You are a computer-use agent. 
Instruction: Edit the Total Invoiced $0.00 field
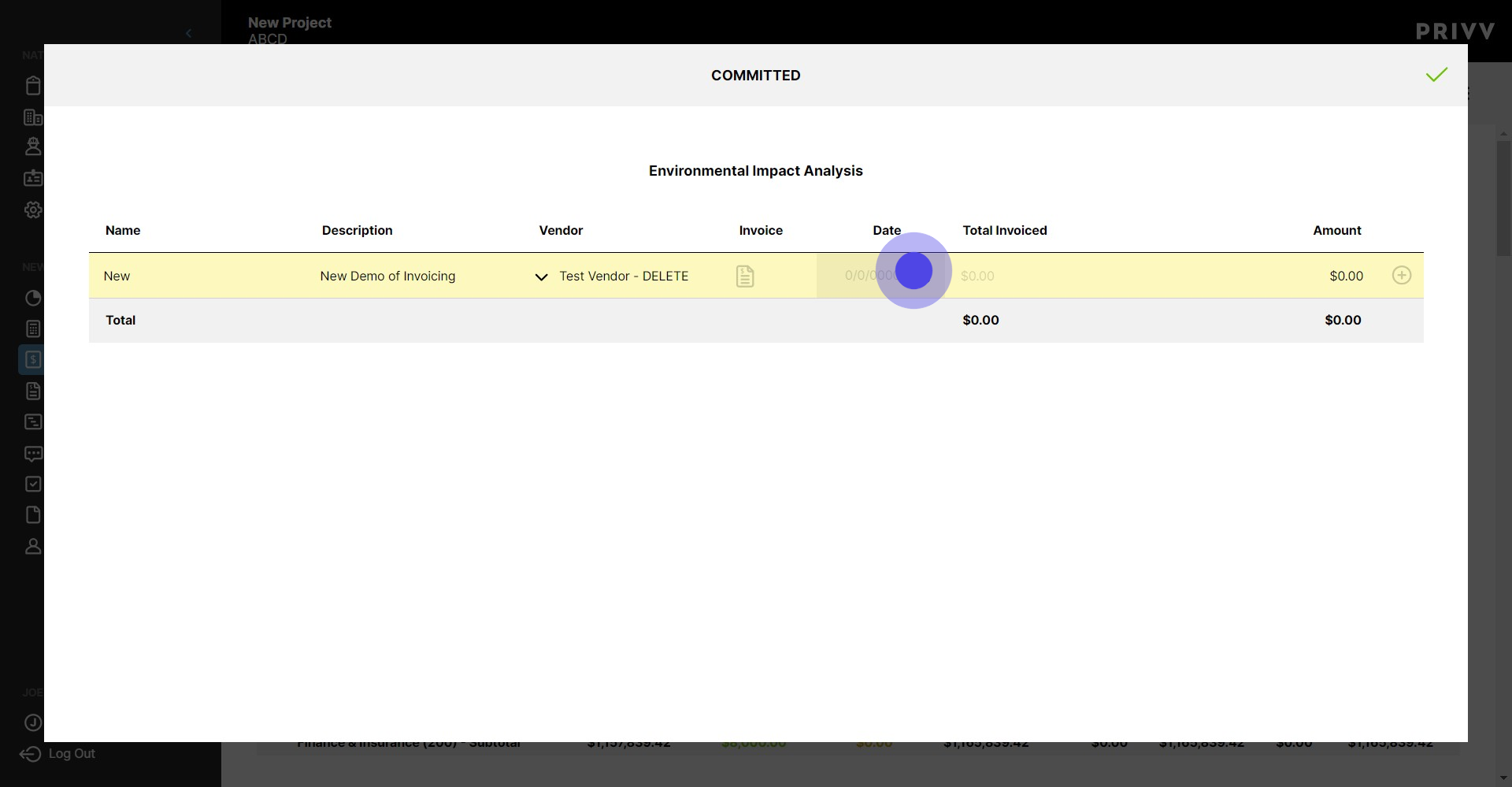(977, 276)
